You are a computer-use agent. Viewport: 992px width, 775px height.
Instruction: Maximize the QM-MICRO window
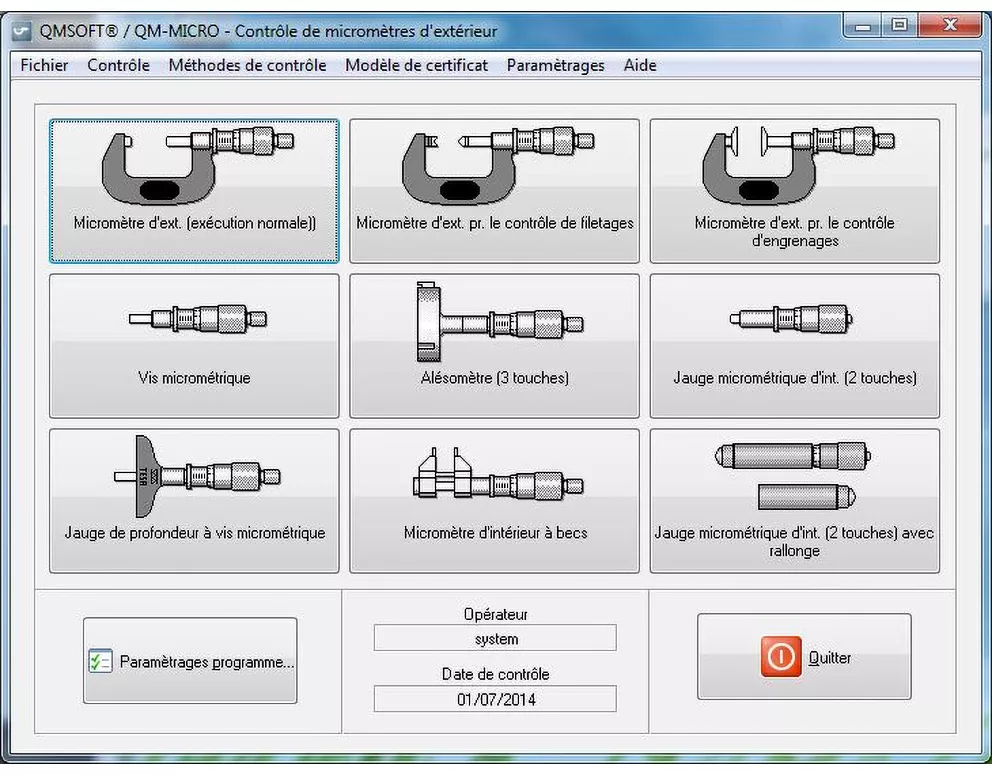(899, 25)
